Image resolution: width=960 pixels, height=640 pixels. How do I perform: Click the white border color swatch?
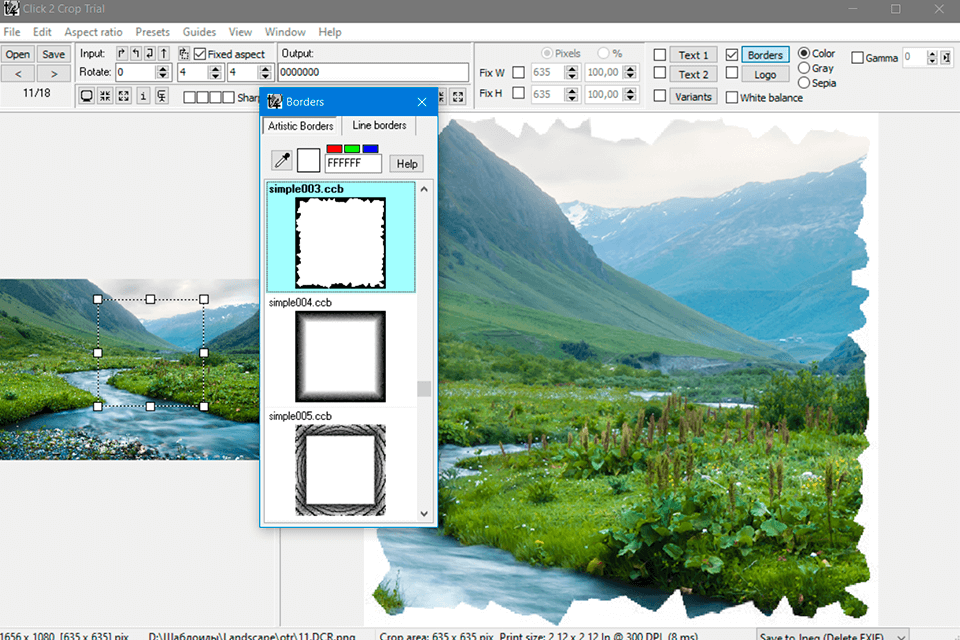(x=309, y=160)
